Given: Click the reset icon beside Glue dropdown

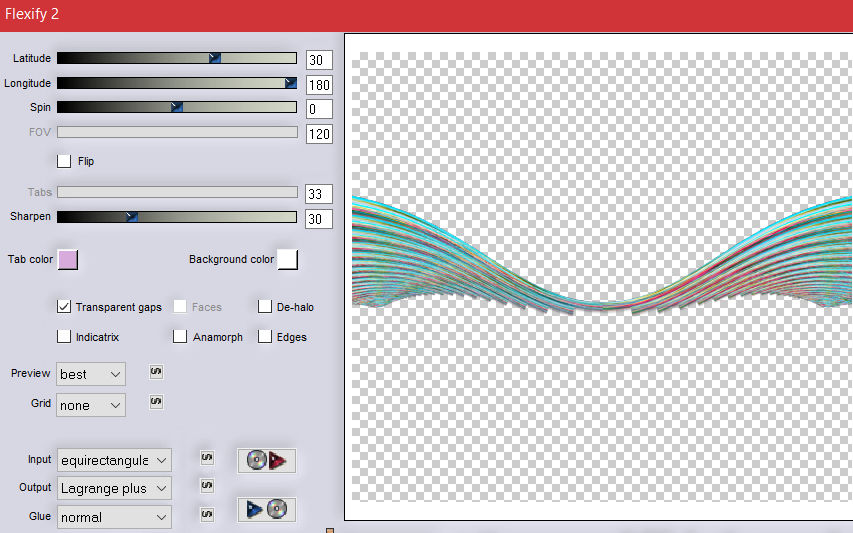Looking at the screenshot, I should (207, 514).
